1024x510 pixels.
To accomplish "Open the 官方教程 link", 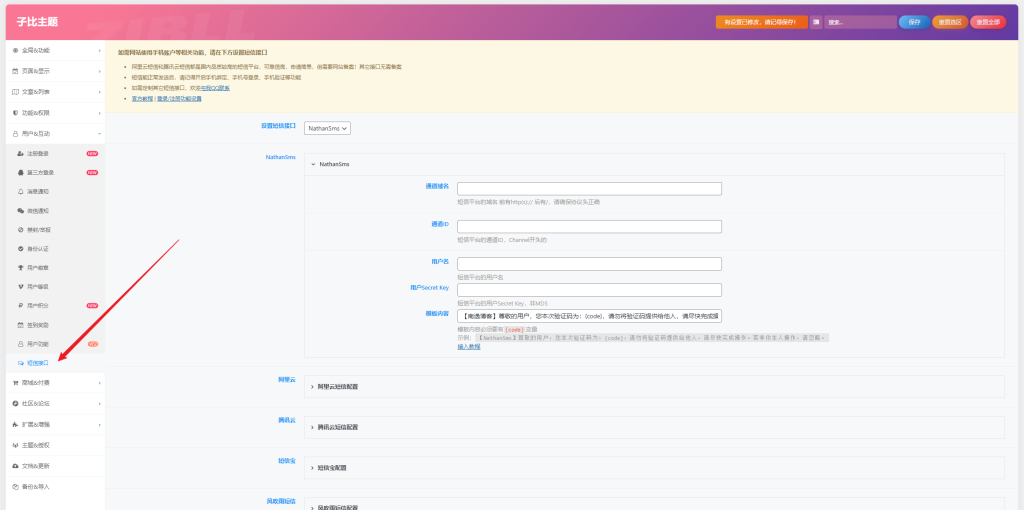I will [x=142, y=99].
